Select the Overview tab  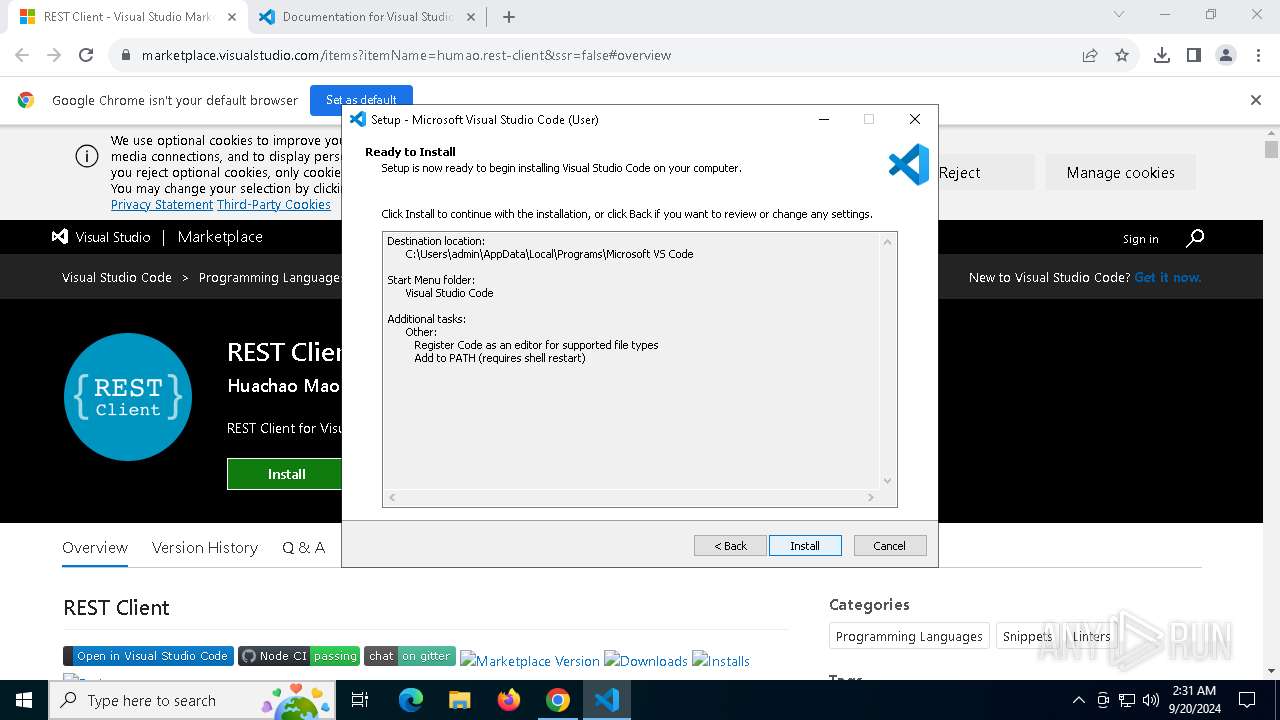(95, 547)
